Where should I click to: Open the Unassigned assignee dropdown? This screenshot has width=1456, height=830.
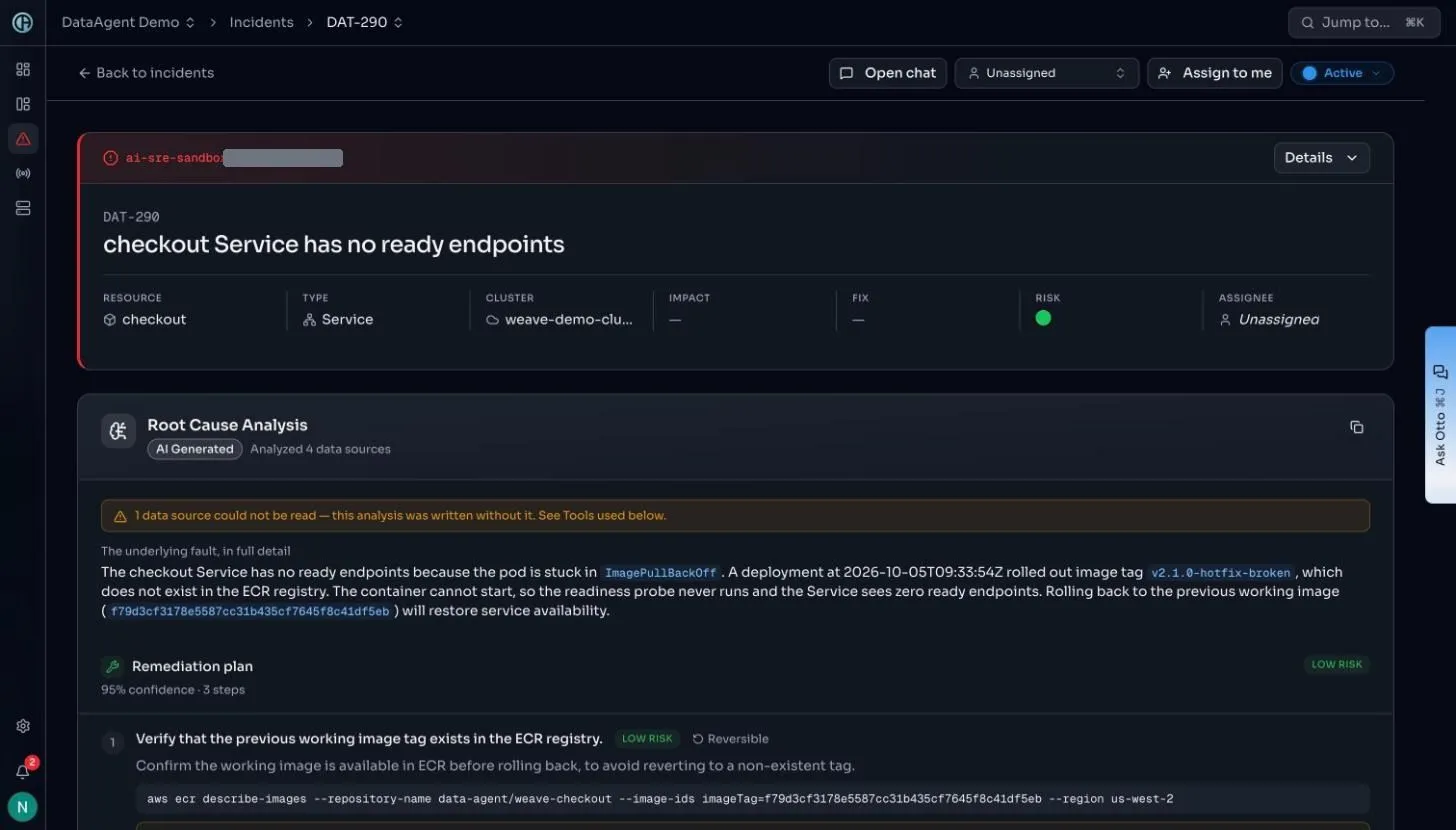pyautogui.click(x=1047, y=73)
